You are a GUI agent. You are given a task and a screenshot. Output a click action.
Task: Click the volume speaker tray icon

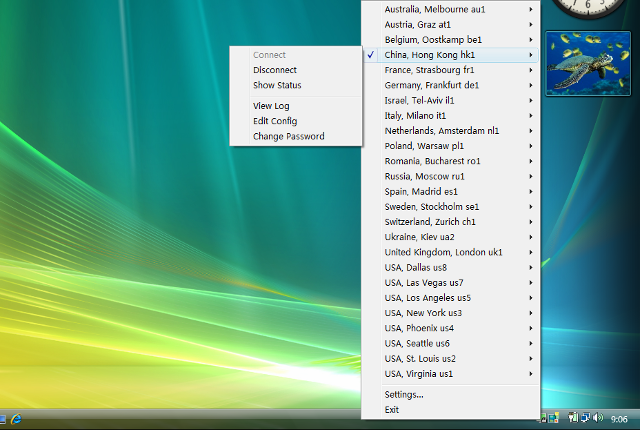pyautogui.click(x=598, y=417)
